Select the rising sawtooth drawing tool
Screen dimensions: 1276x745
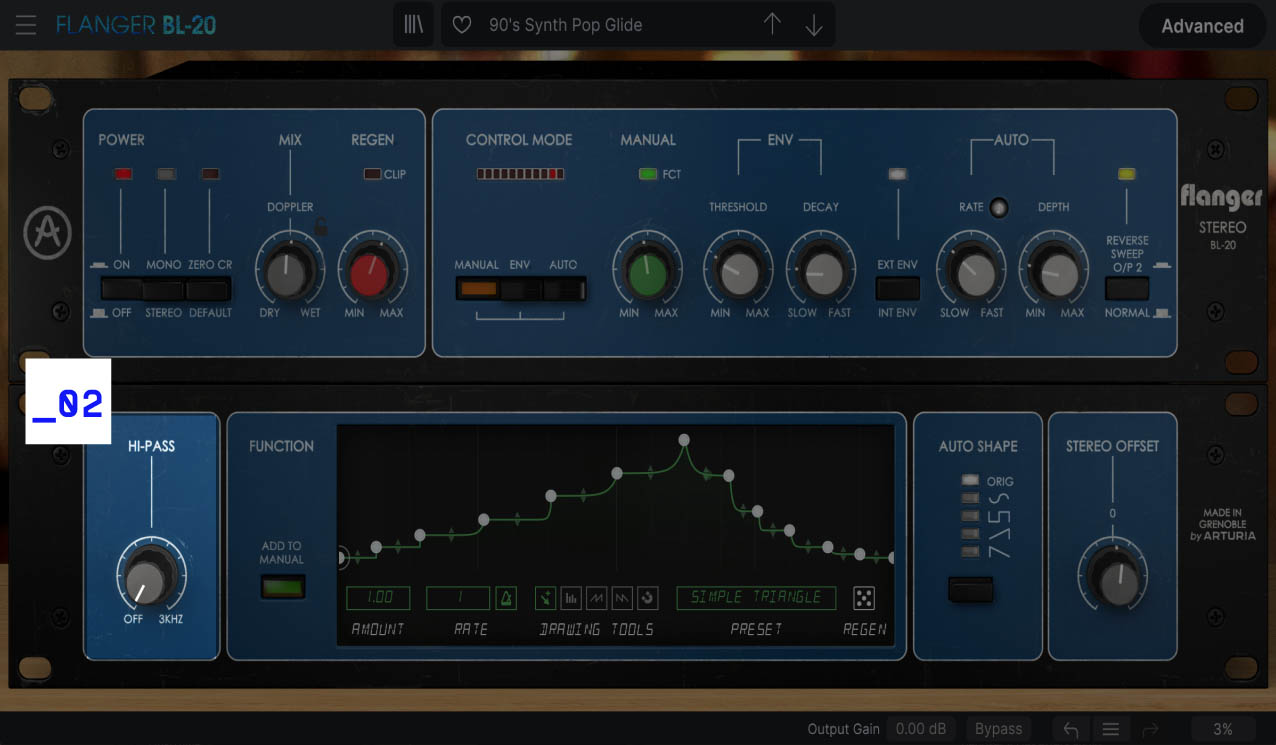(596, 598)
